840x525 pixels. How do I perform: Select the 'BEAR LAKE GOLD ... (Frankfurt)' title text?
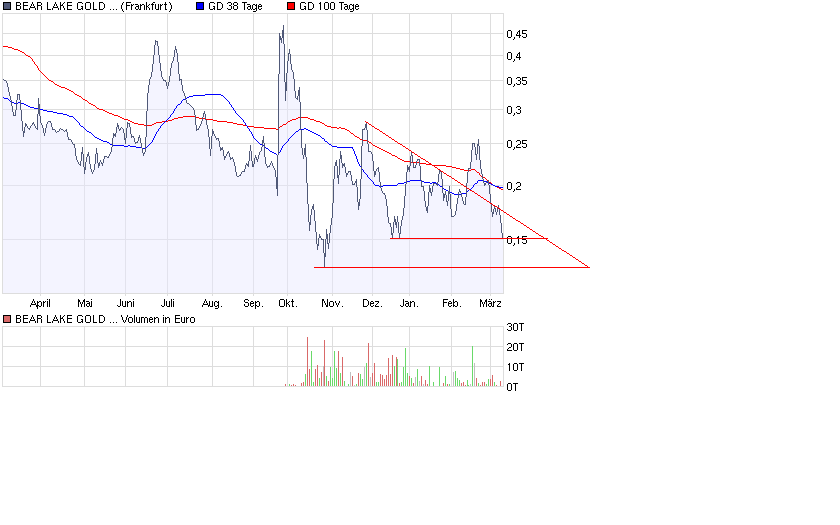point(94,6)
